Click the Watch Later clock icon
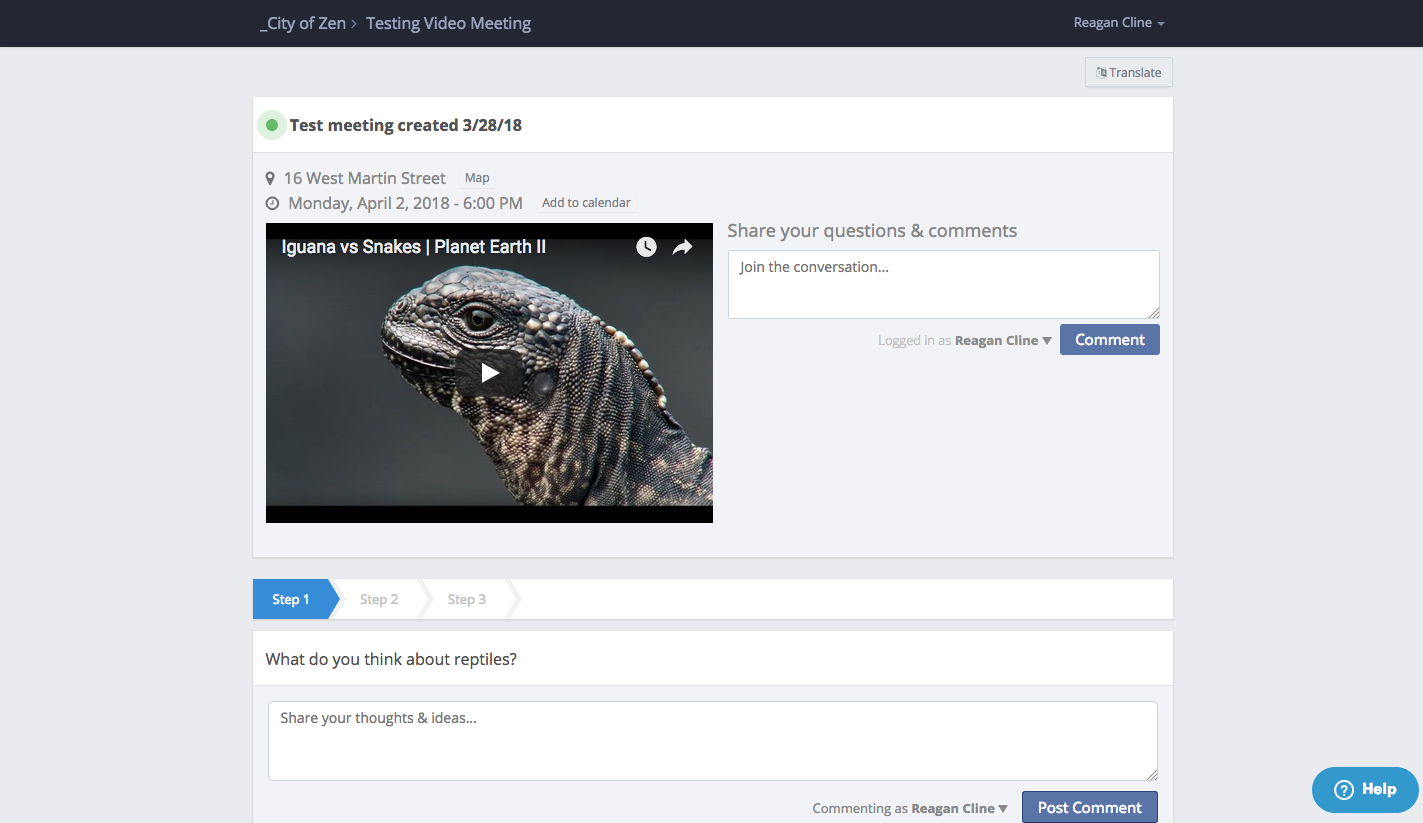The height and width of the screenshot is (823, 1423). [x=646, y=247]
